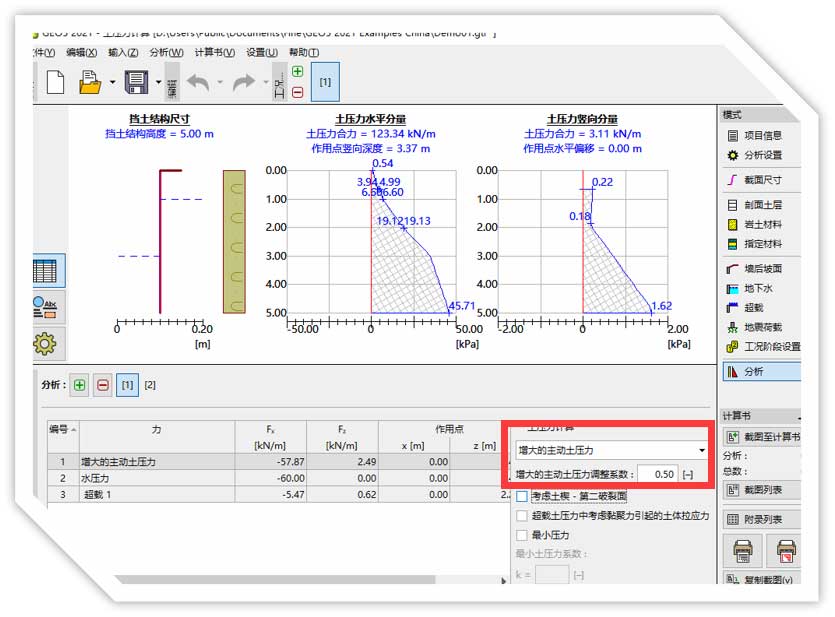Click the Undo arrow in toolbar
Image resolution: width=835 pixels, height=617 pixels.
[x=198, y=83]
